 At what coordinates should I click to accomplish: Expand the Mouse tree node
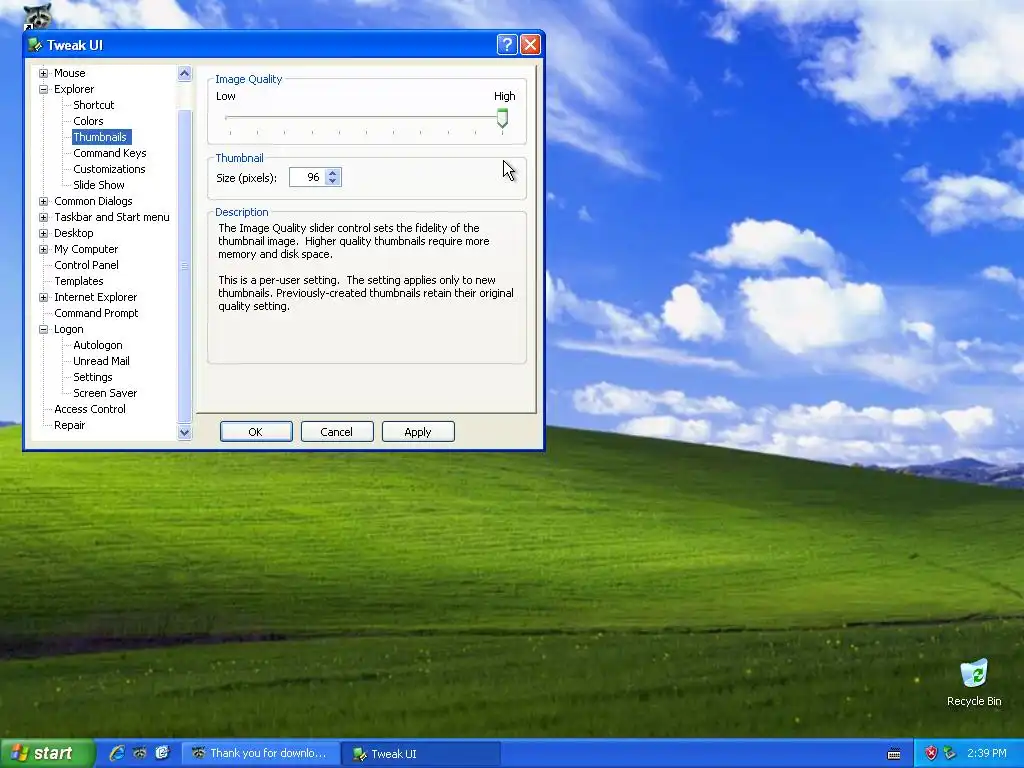44,73
